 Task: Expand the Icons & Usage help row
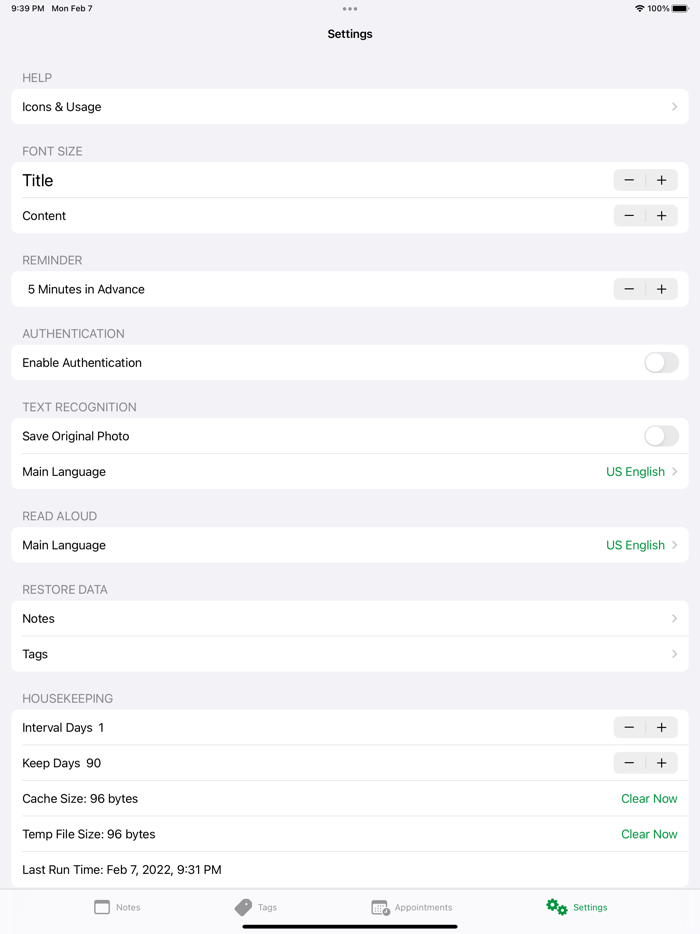coord(350,107)
